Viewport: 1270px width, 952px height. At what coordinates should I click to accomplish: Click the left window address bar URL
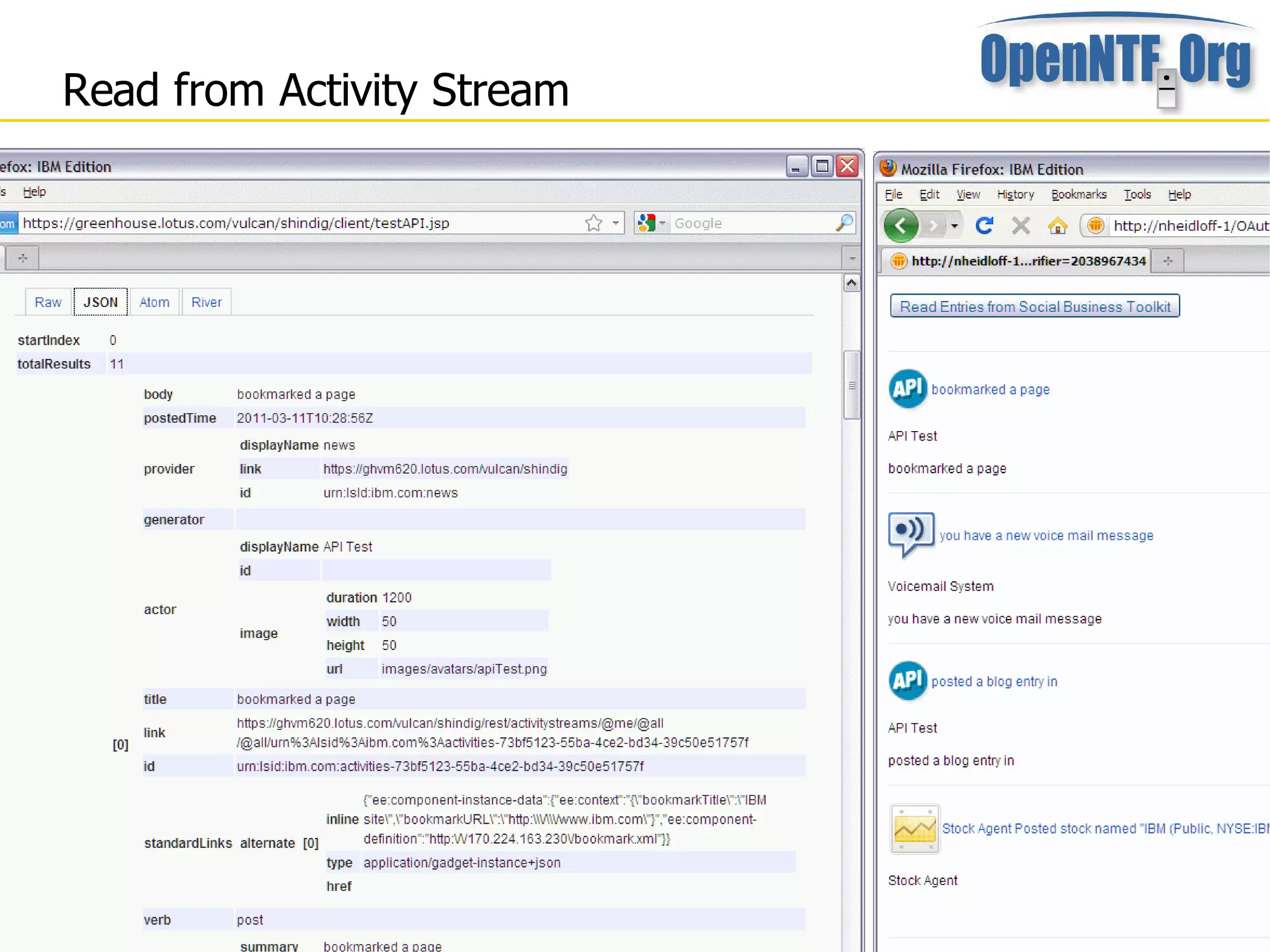point(236,223)
